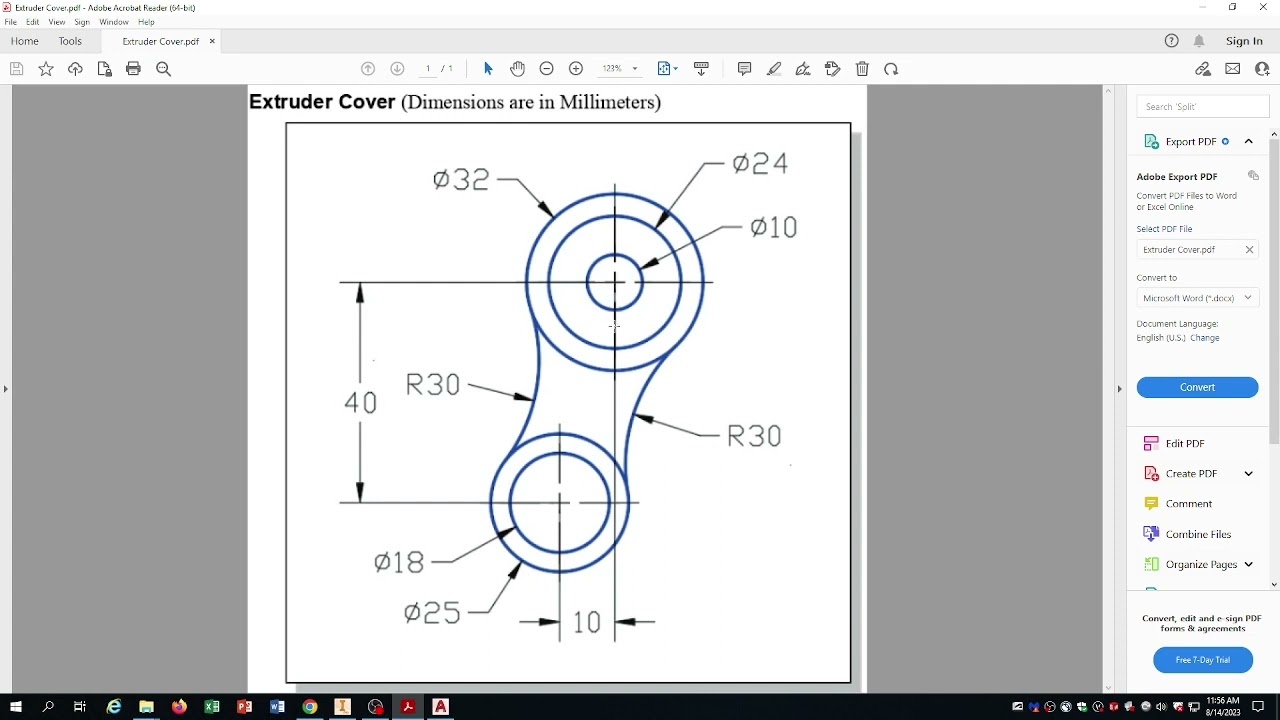Go to next page arrow

397,69
